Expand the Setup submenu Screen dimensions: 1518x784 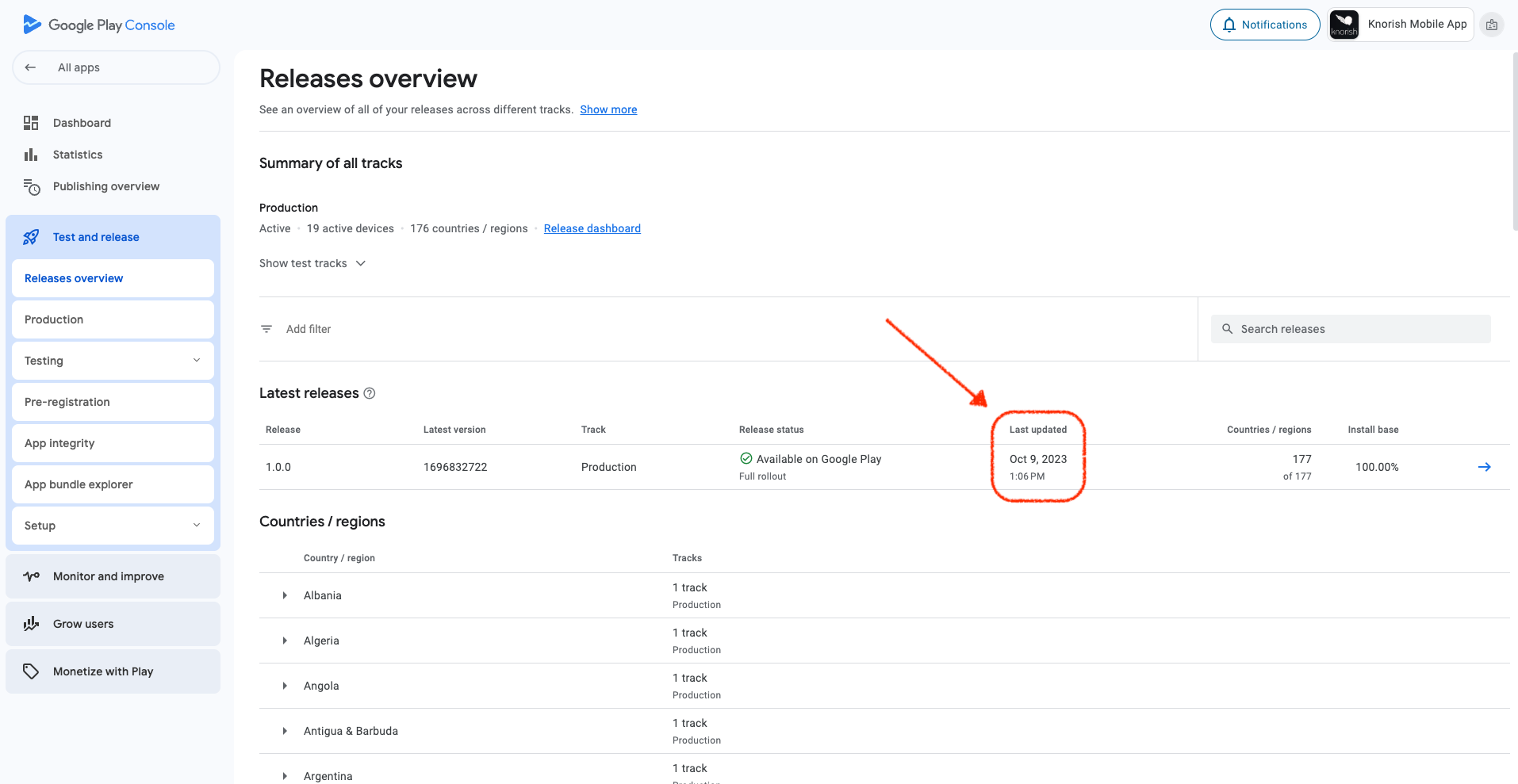pyautogui.click(x=197, y=525)
